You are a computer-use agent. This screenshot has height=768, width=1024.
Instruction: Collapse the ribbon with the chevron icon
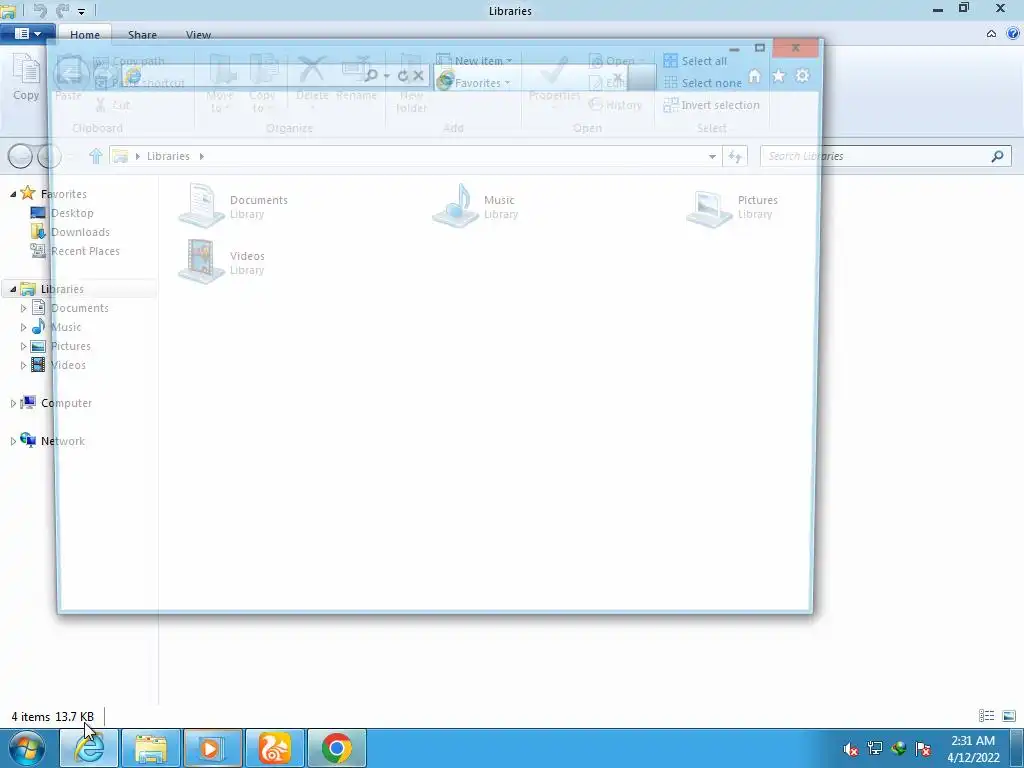click(x=991, y=34)
